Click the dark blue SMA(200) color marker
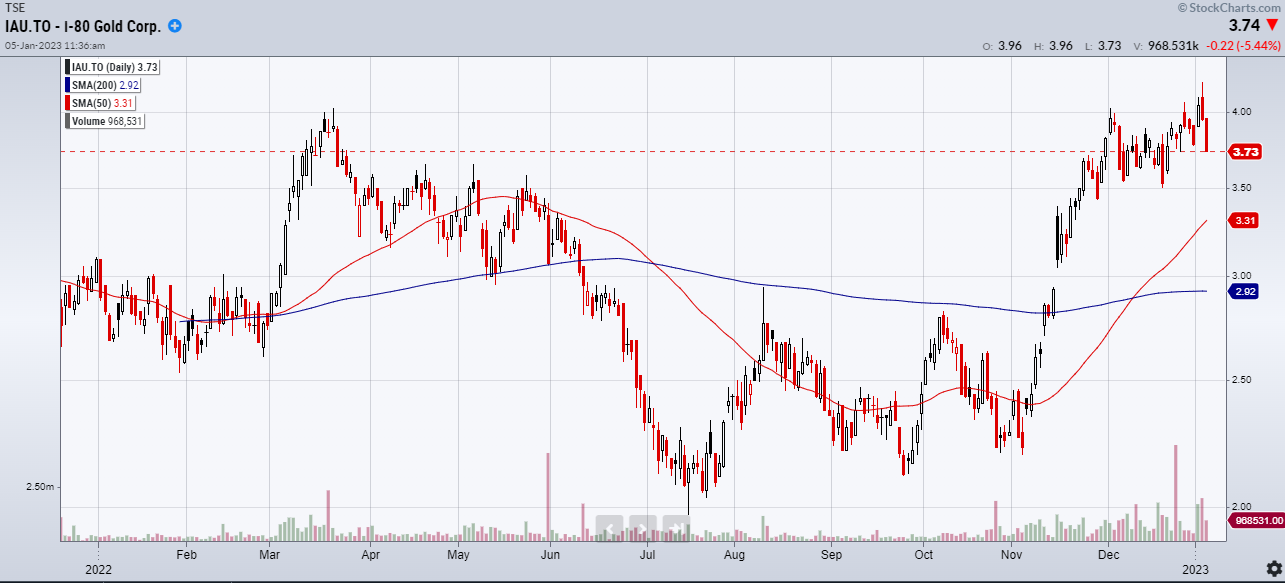 click(68, 85)
